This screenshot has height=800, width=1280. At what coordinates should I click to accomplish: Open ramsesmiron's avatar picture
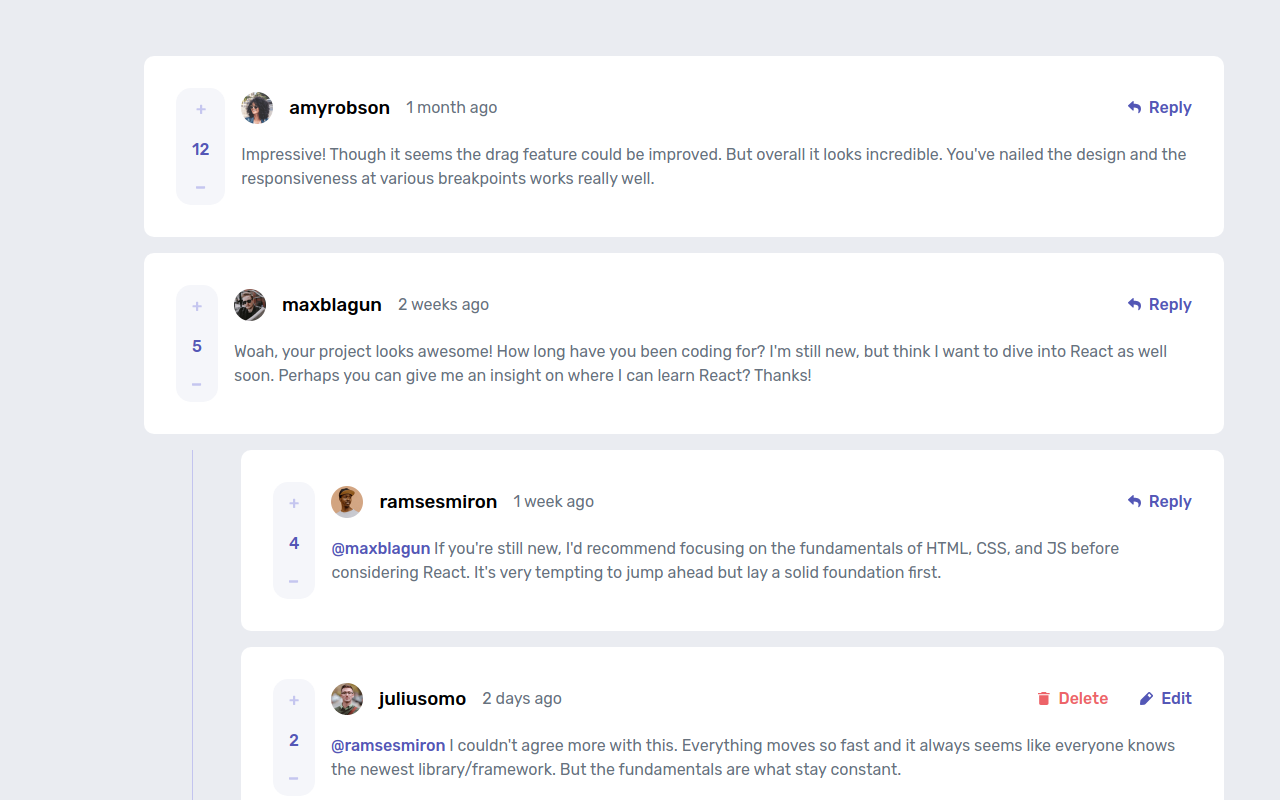click(347, 502)
